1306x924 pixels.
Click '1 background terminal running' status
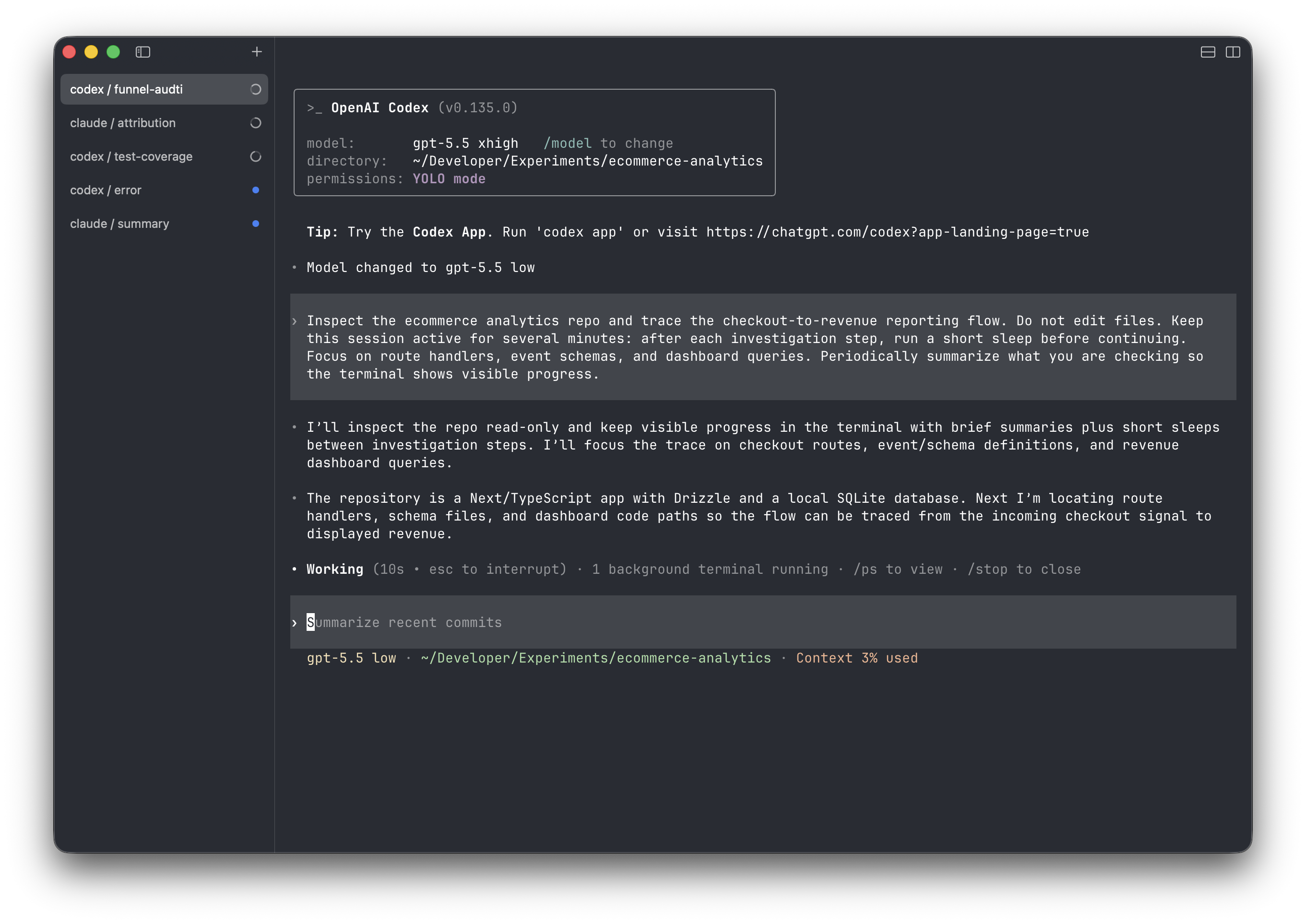[x=710, y=569]
